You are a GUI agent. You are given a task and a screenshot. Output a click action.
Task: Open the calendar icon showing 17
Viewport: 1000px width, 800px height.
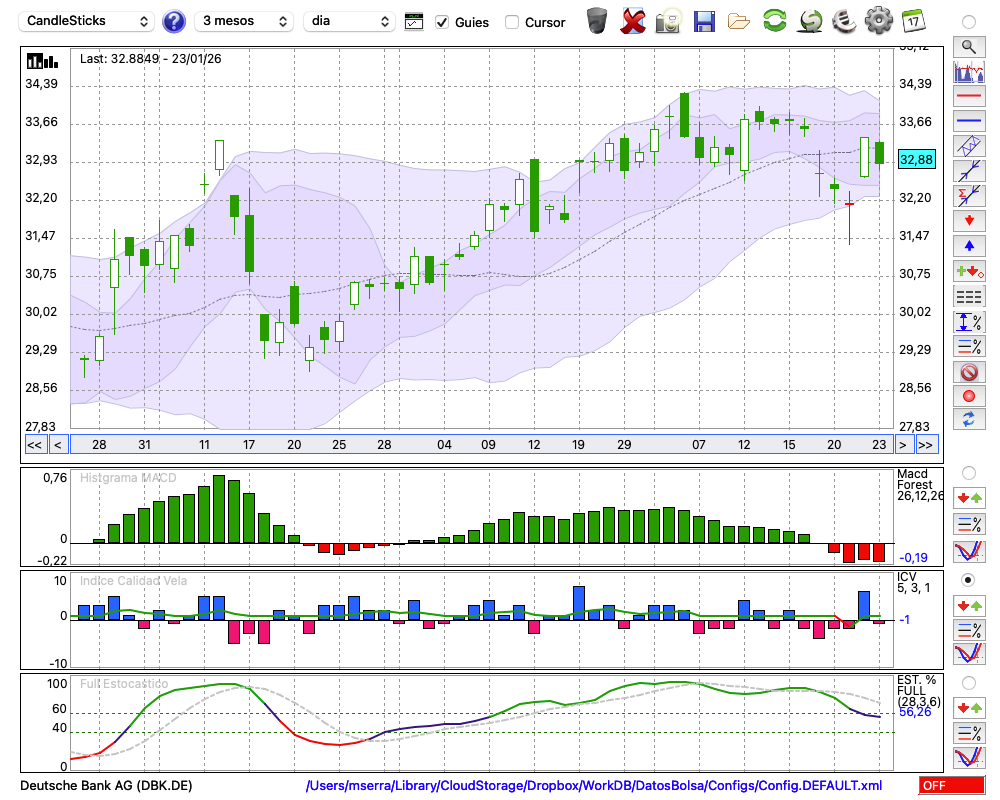pos(913,21)
